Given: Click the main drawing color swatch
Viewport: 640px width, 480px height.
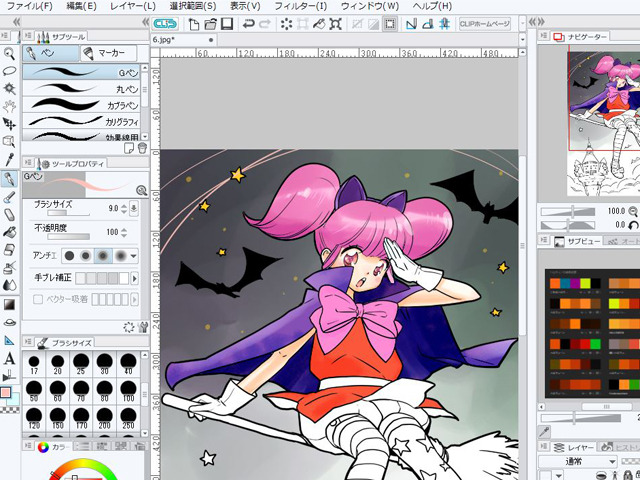Looking at the screenshot, I should point(5,392).
